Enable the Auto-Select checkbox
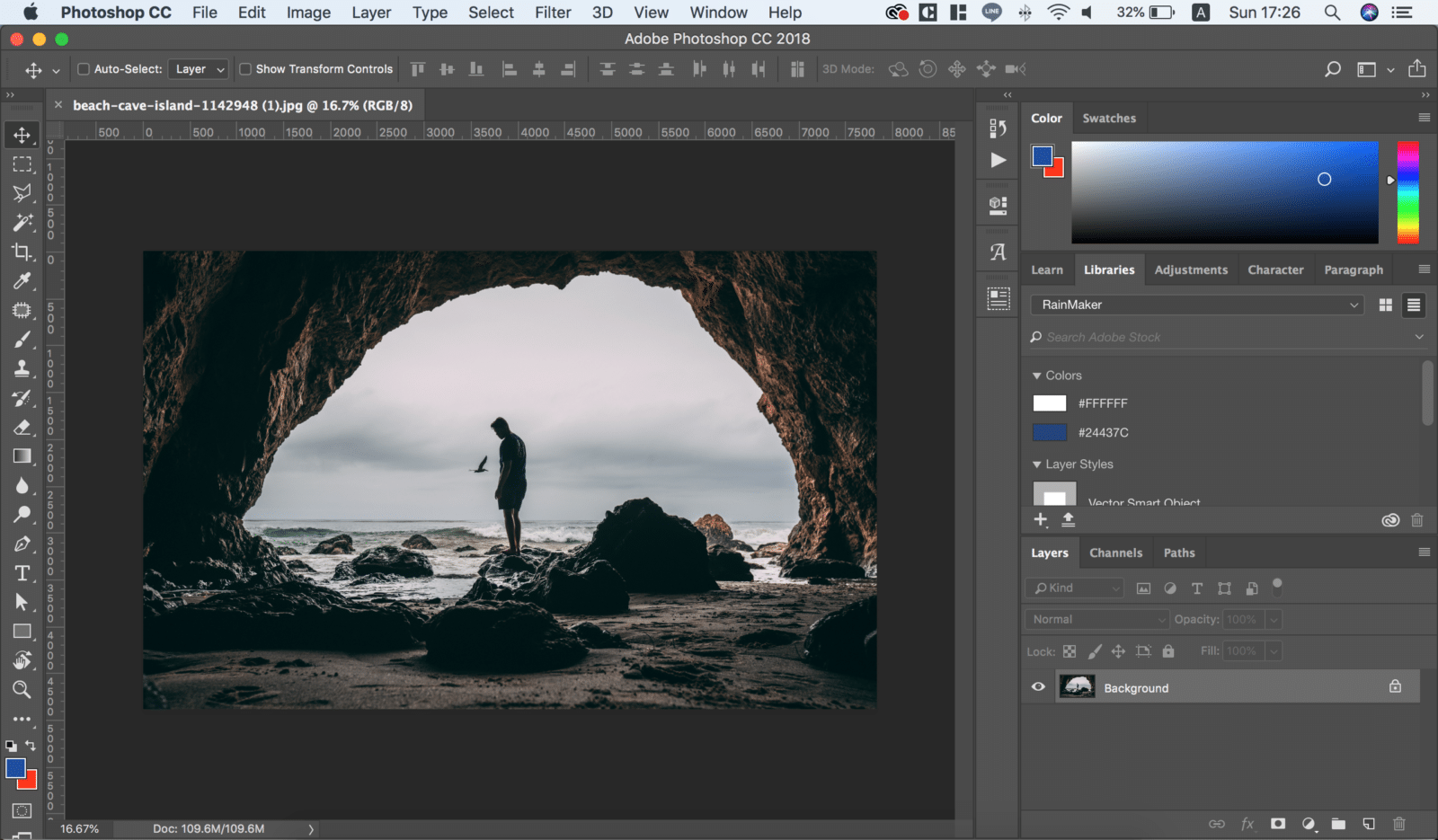Screen dimensions: 1438x840 [84, 69]
